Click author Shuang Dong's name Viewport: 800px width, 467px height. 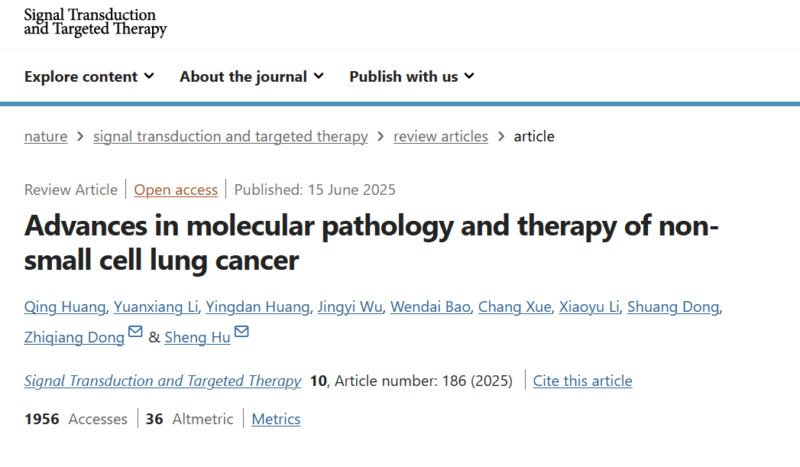click(673, 307)
